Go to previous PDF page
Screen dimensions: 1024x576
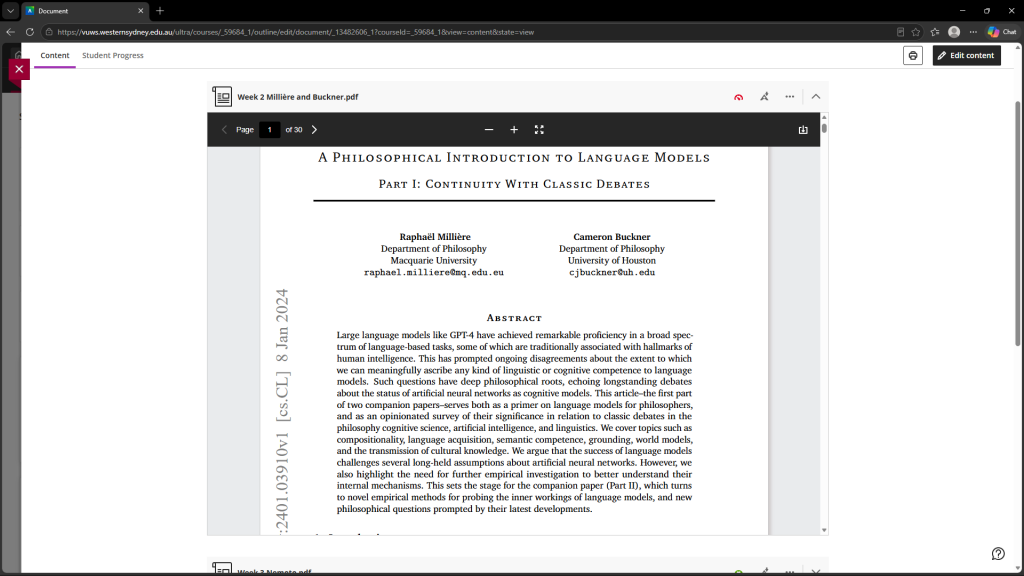click(x=224, y=130)
